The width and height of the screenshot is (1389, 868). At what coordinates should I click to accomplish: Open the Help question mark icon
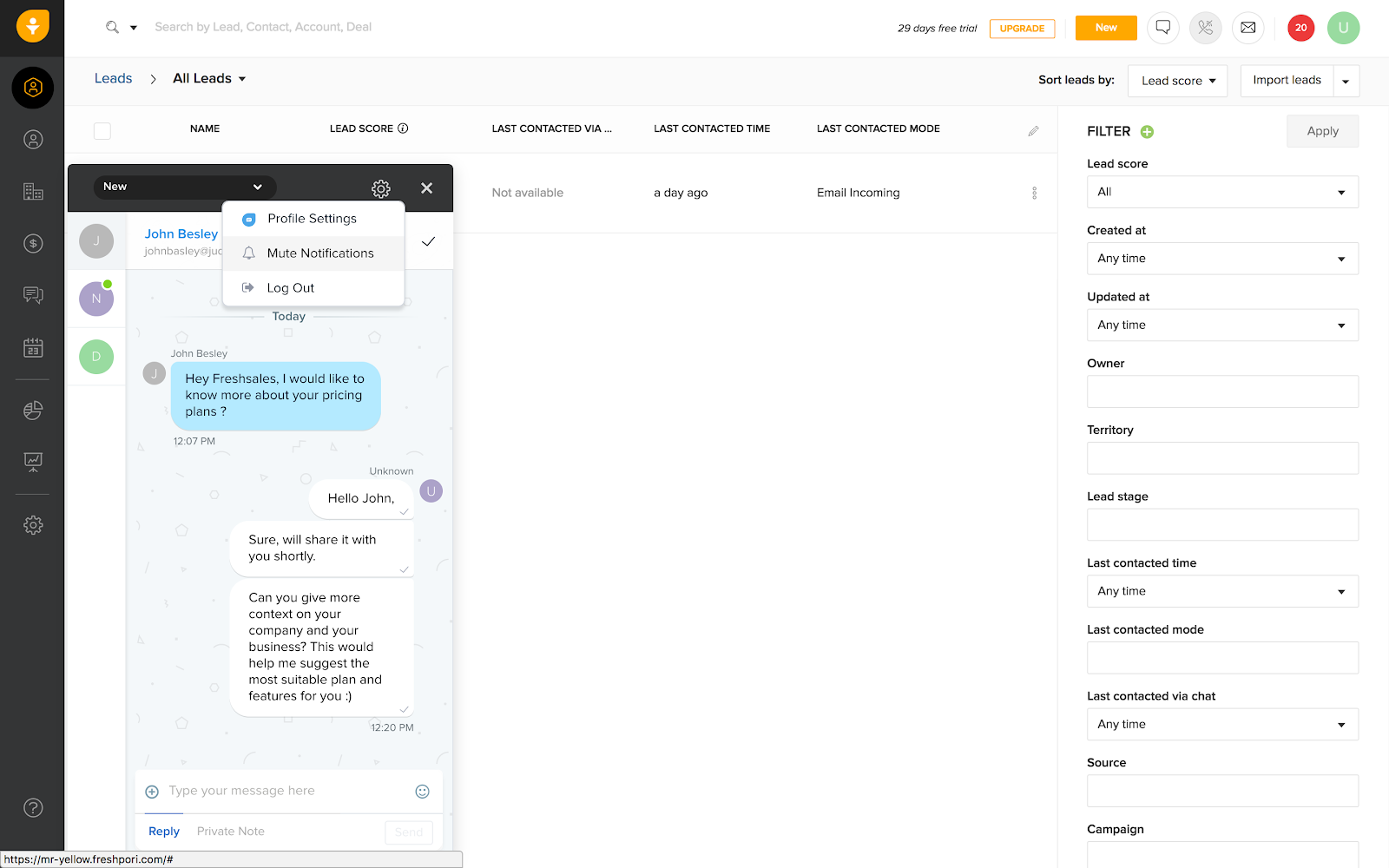pos(33,808)
